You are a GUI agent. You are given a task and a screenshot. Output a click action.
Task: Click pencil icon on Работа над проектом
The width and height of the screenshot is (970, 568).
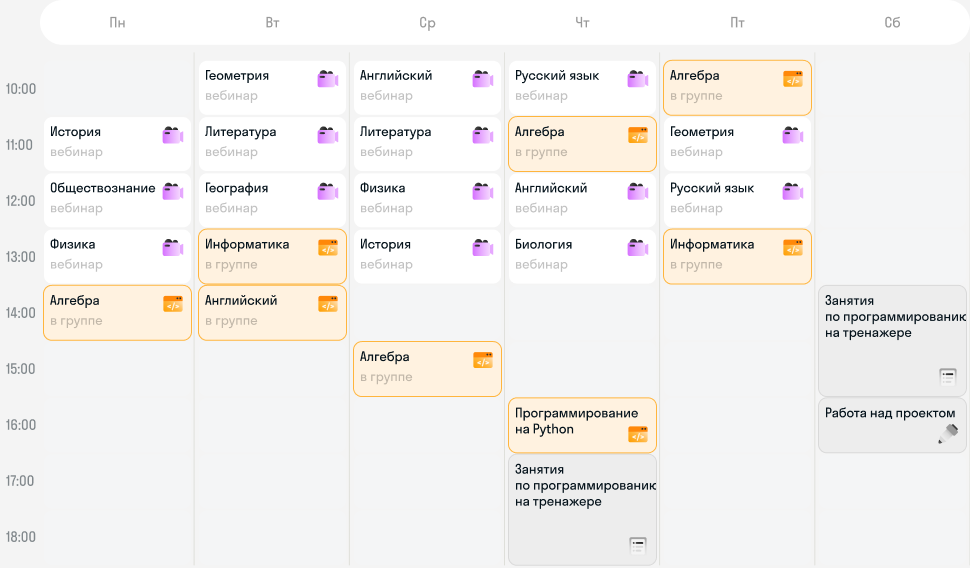(948, 434)
